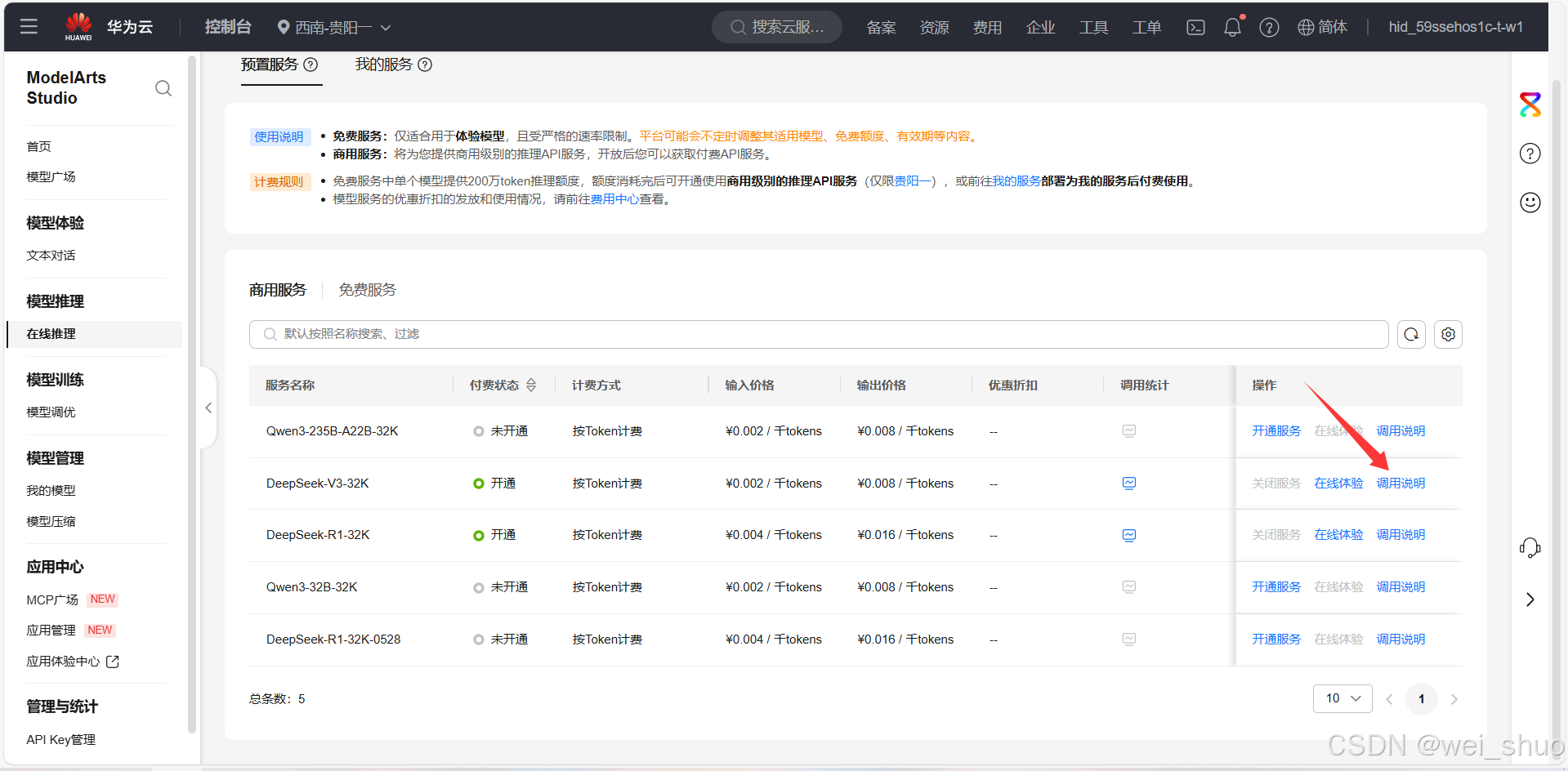1568x771 pixels.
Task: Open 应用体验中心 external link
Action: pos(73,662)
